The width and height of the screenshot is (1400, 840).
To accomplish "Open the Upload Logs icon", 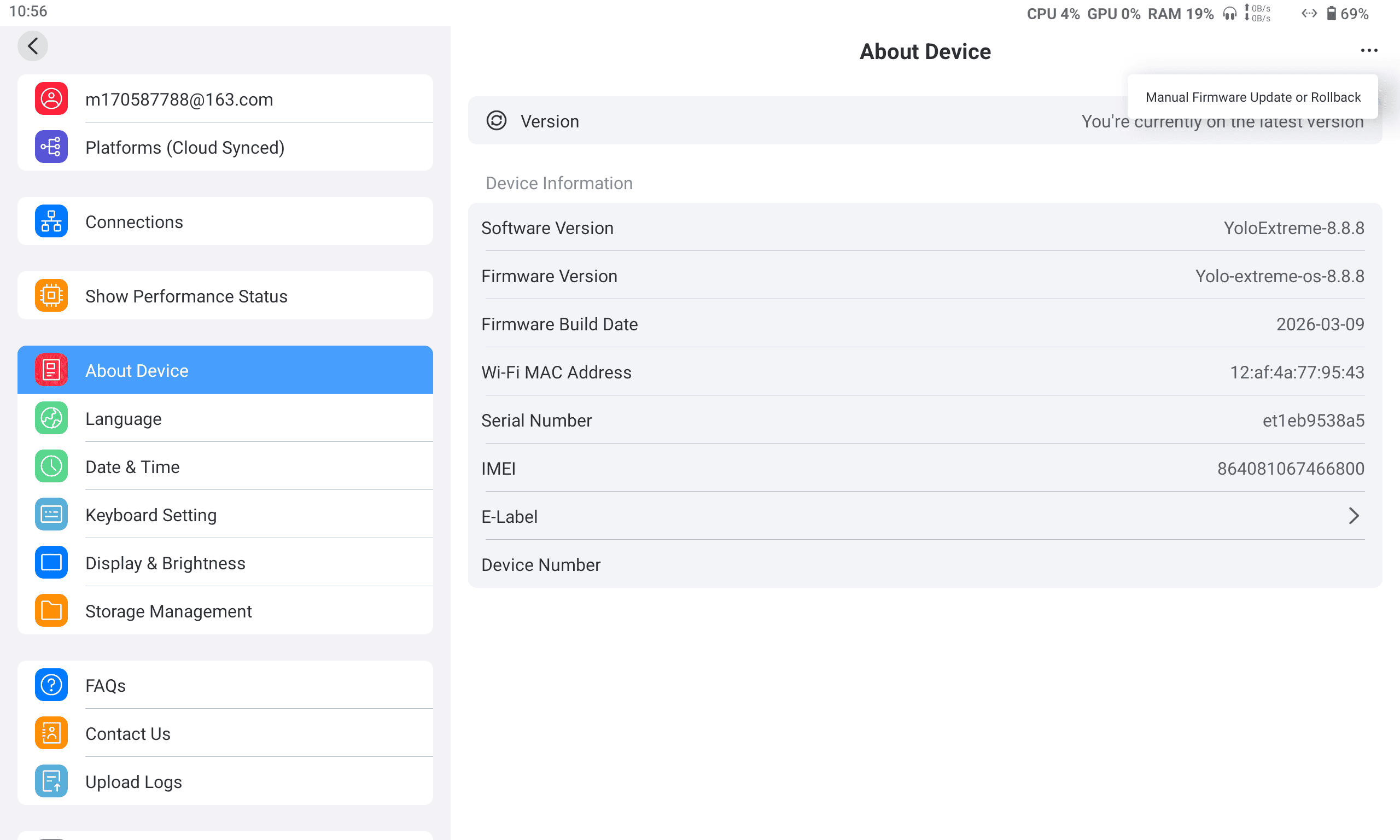I will [x=51, y=781].
